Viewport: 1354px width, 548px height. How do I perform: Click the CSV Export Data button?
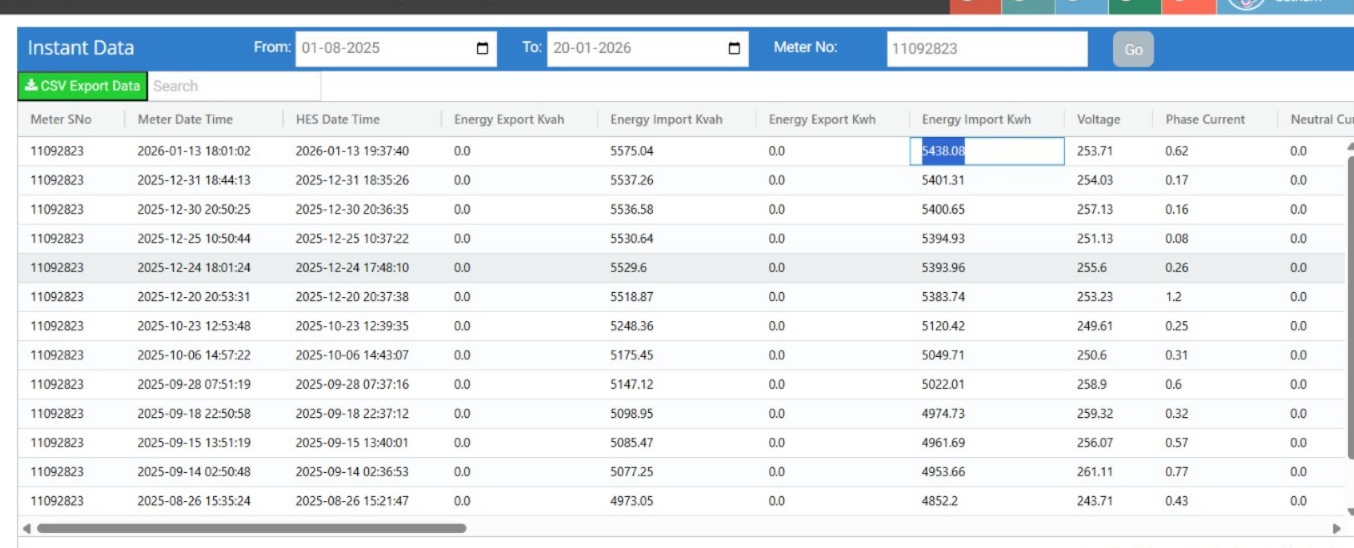[x=83, y=86]
